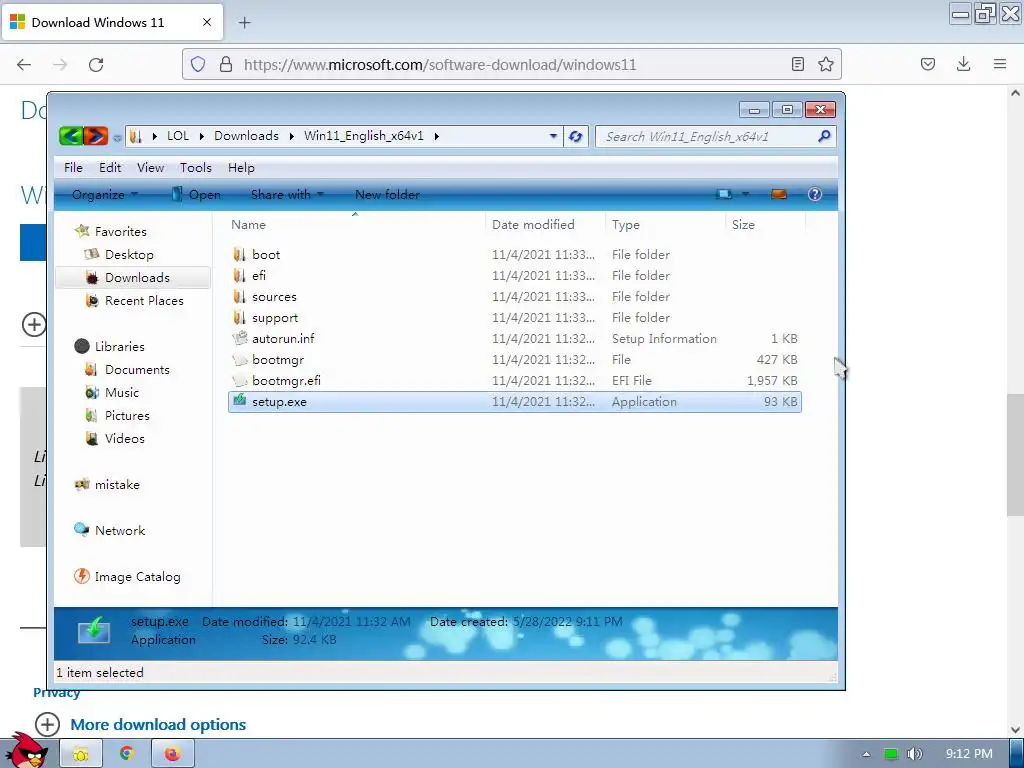Viewport: 1024px width, 768px height.
Task: Open the Music library
Action: [121, 392]
